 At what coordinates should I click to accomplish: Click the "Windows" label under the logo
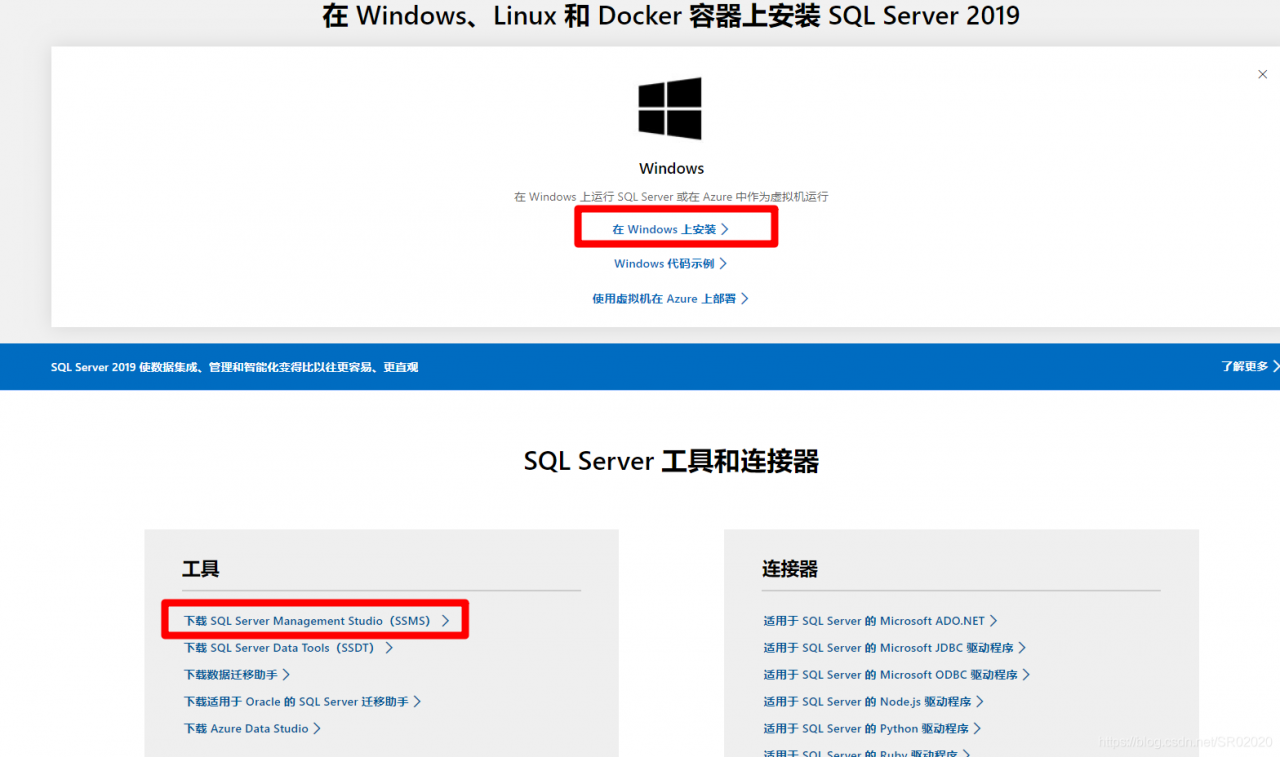(x=672, y=168)
